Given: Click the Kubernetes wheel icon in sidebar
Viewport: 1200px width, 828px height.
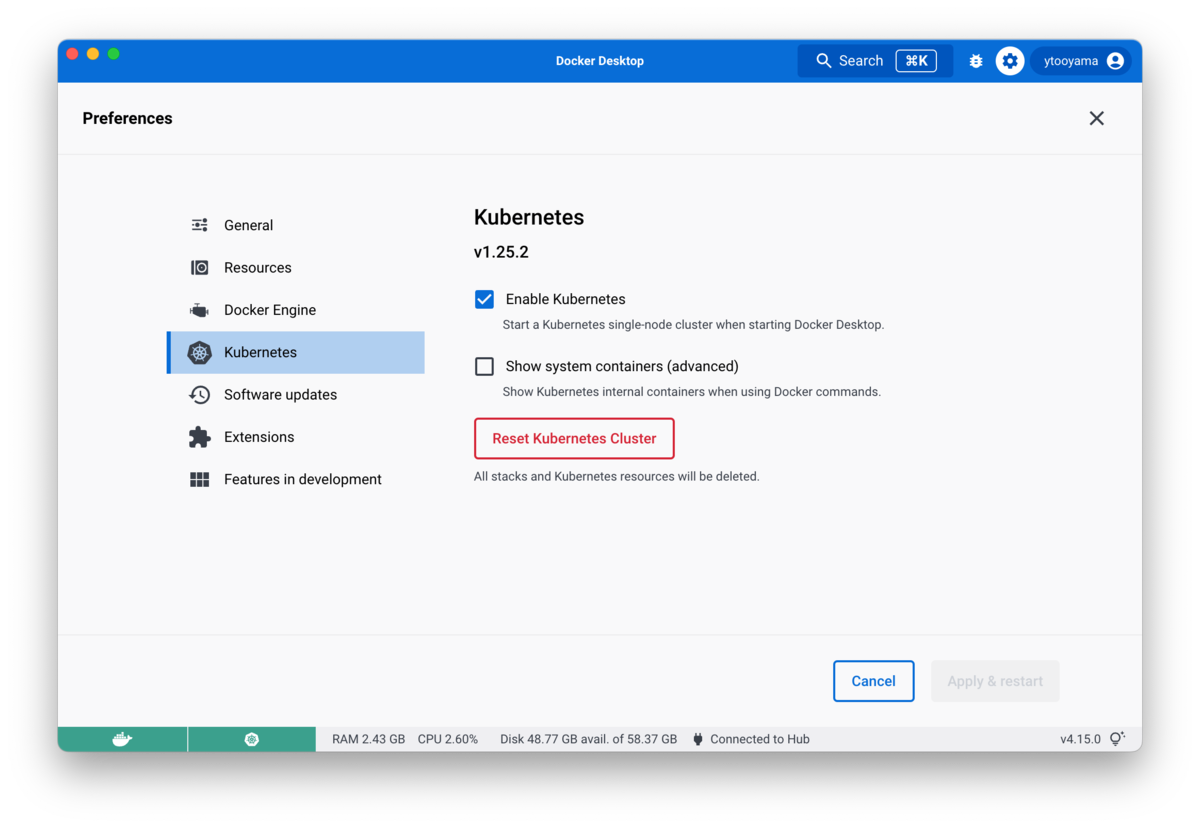Looking at the screenshot, I should point(200,352).
